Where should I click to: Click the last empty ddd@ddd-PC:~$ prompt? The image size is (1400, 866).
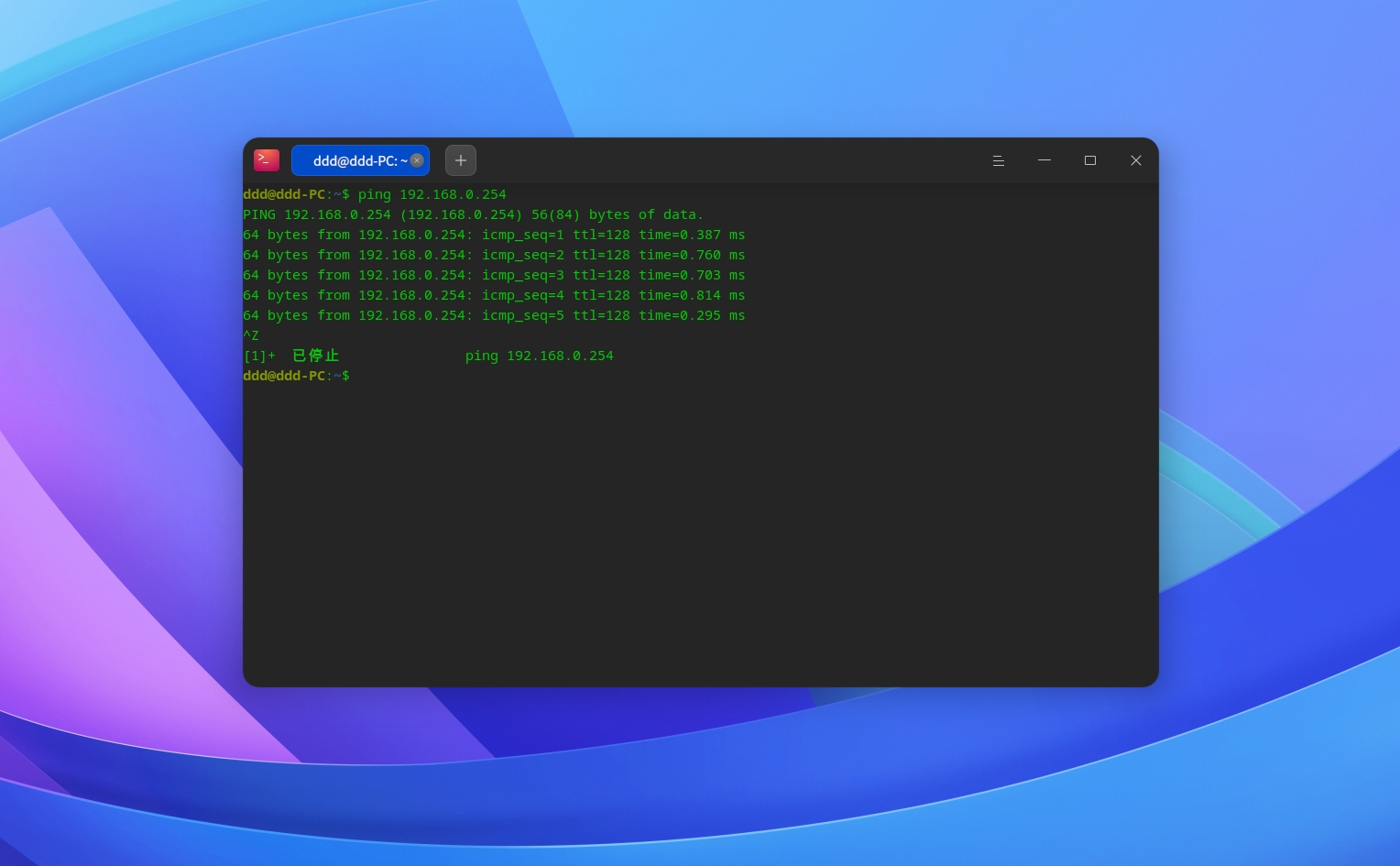coord(296,376)
